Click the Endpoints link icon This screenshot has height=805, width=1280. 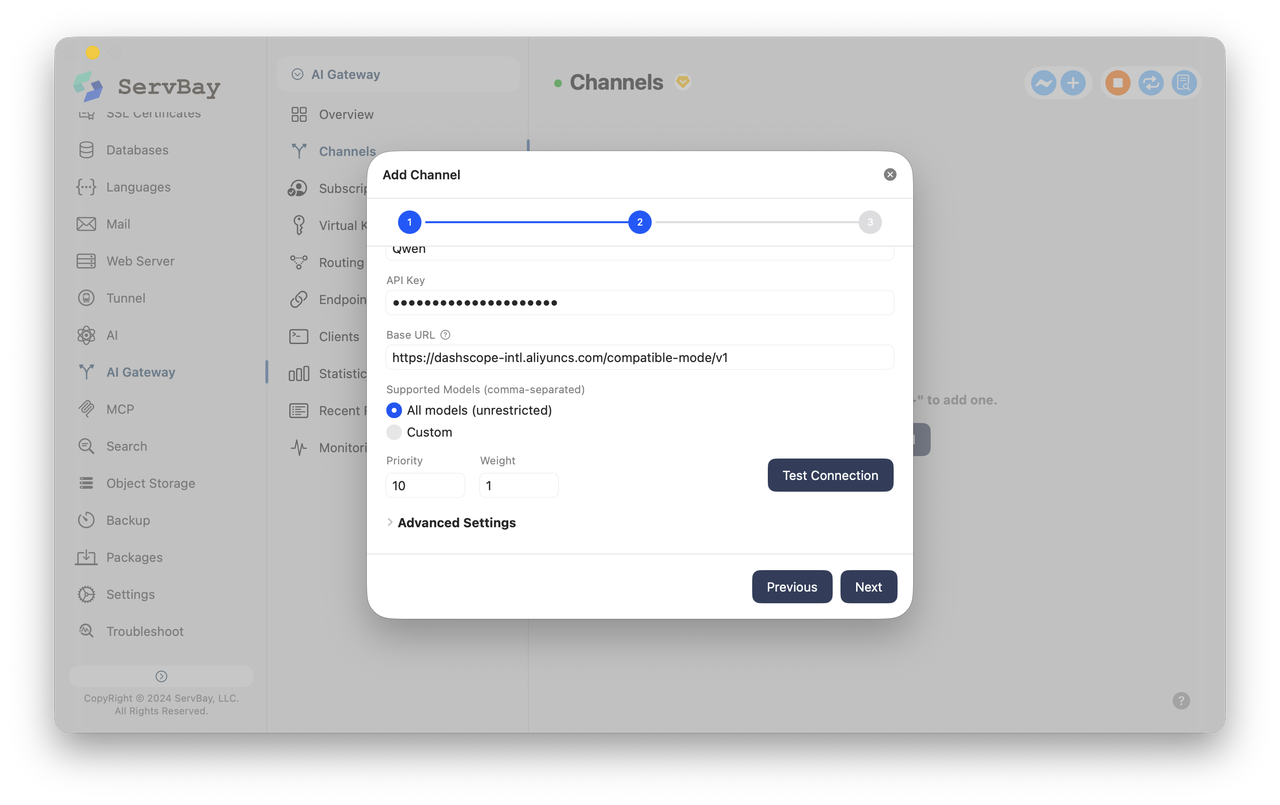tap(299, 299)
